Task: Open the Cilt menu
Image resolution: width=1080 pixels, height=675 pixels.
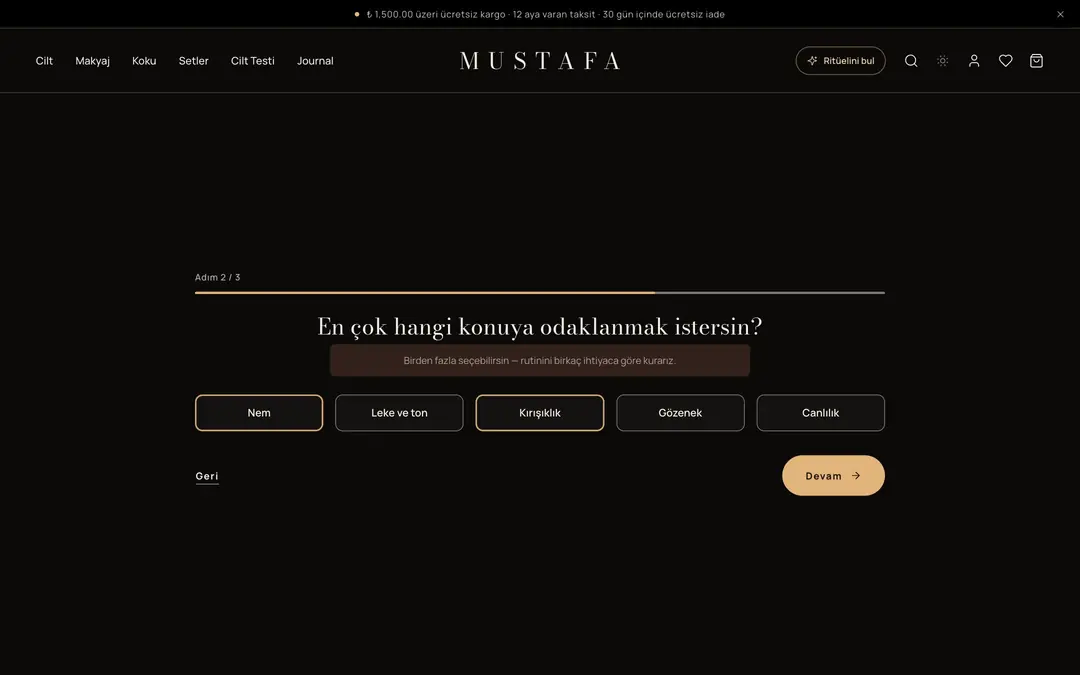Action: coord(44,61)
